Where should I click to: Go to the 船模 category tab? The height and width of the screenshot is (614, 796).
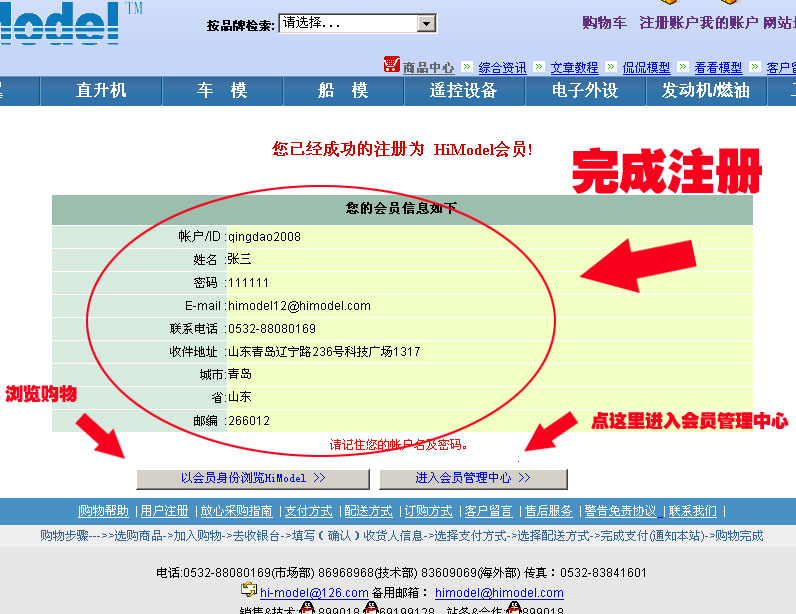tap(343, 91)
